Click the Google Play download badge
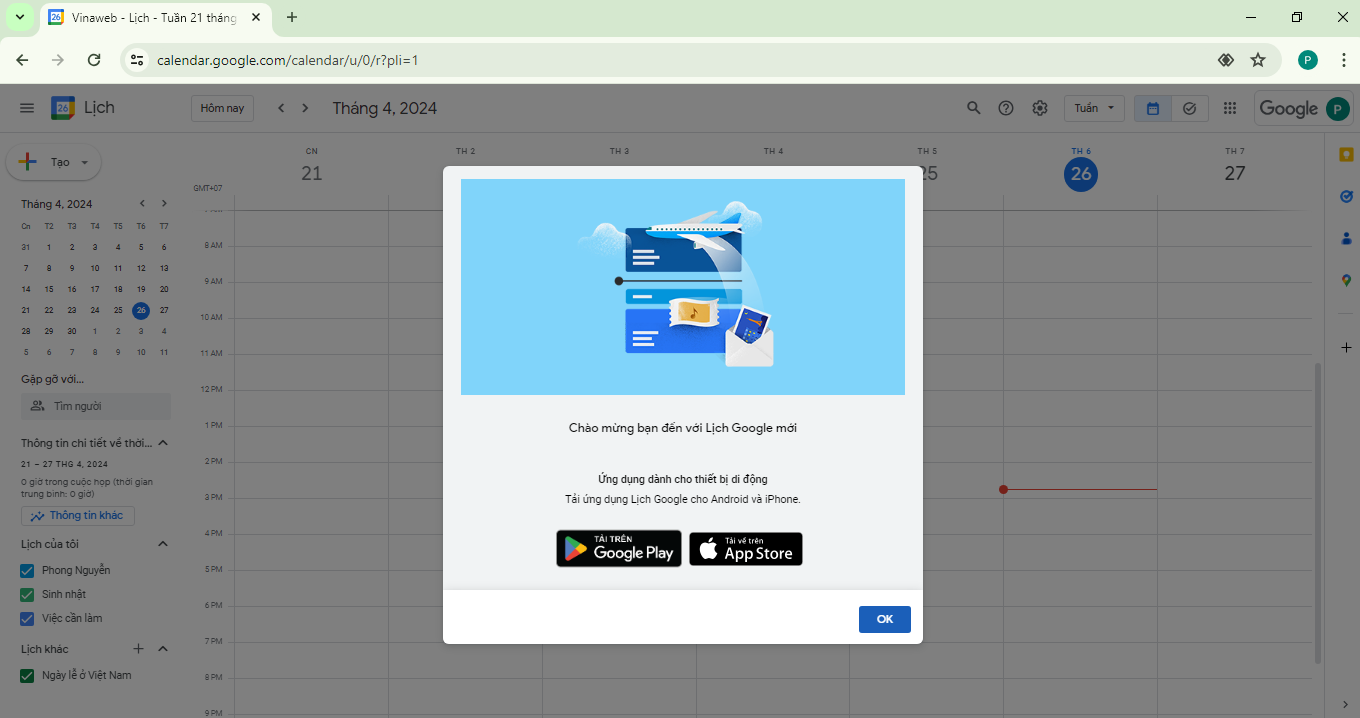The height and width of the screenshot is (718, 1360). pos(618,549)
